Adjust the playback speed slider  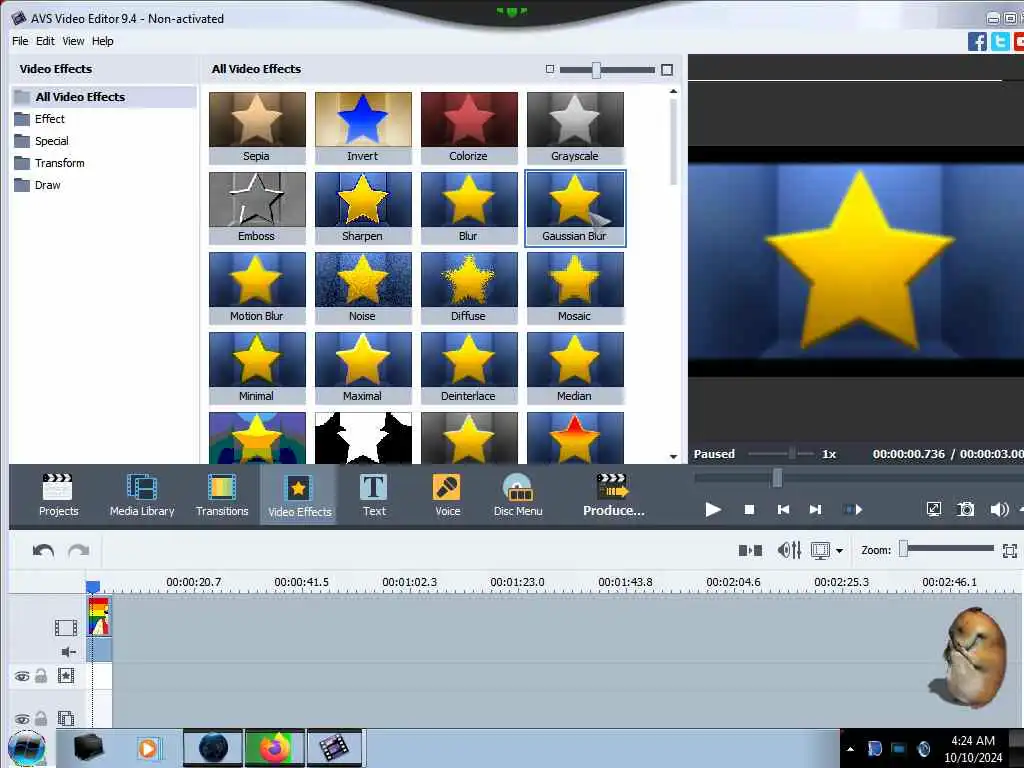coord(792,453)
